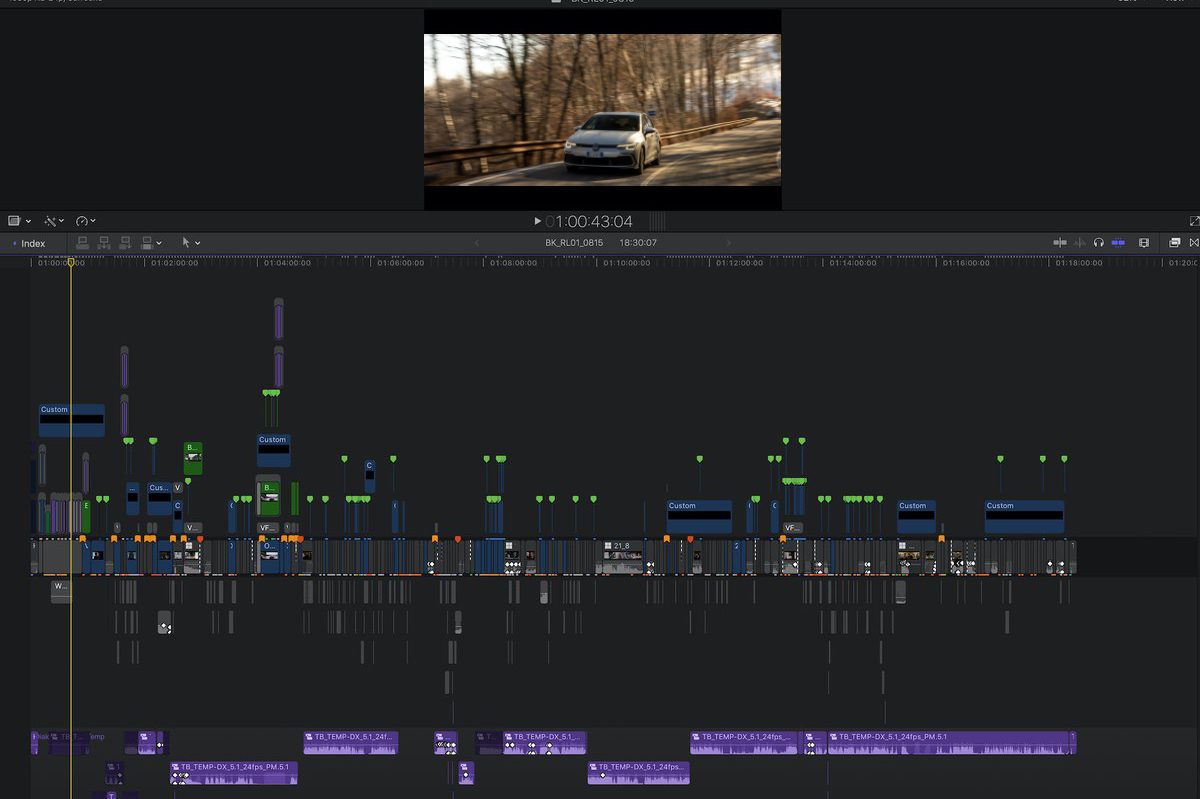Select the Custom title clip near 01:17:00:00
The height and width of the screenshot is (799, 1200).
point(1024,517)
